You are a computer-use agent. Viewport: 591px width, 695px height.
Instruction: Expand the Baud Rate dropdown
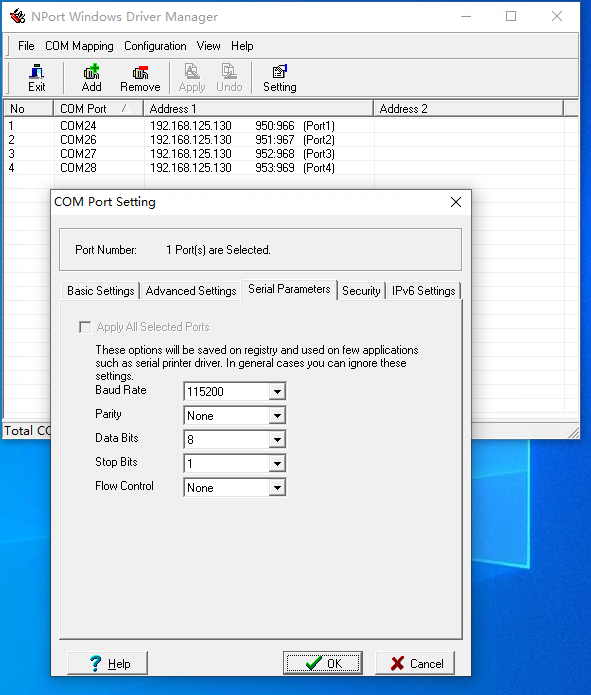277,392
